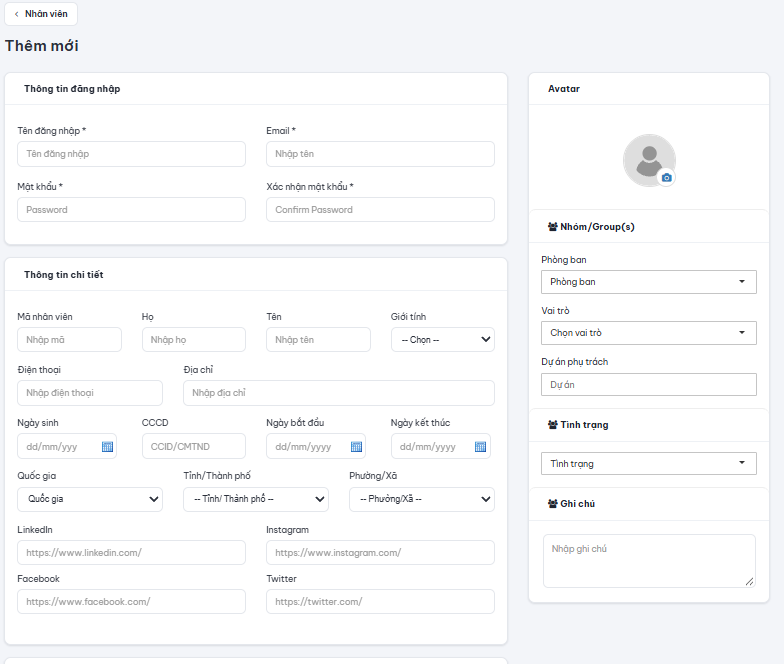Select the Tỉnh/Thành phố dropdown

click(x=256, y=499)
